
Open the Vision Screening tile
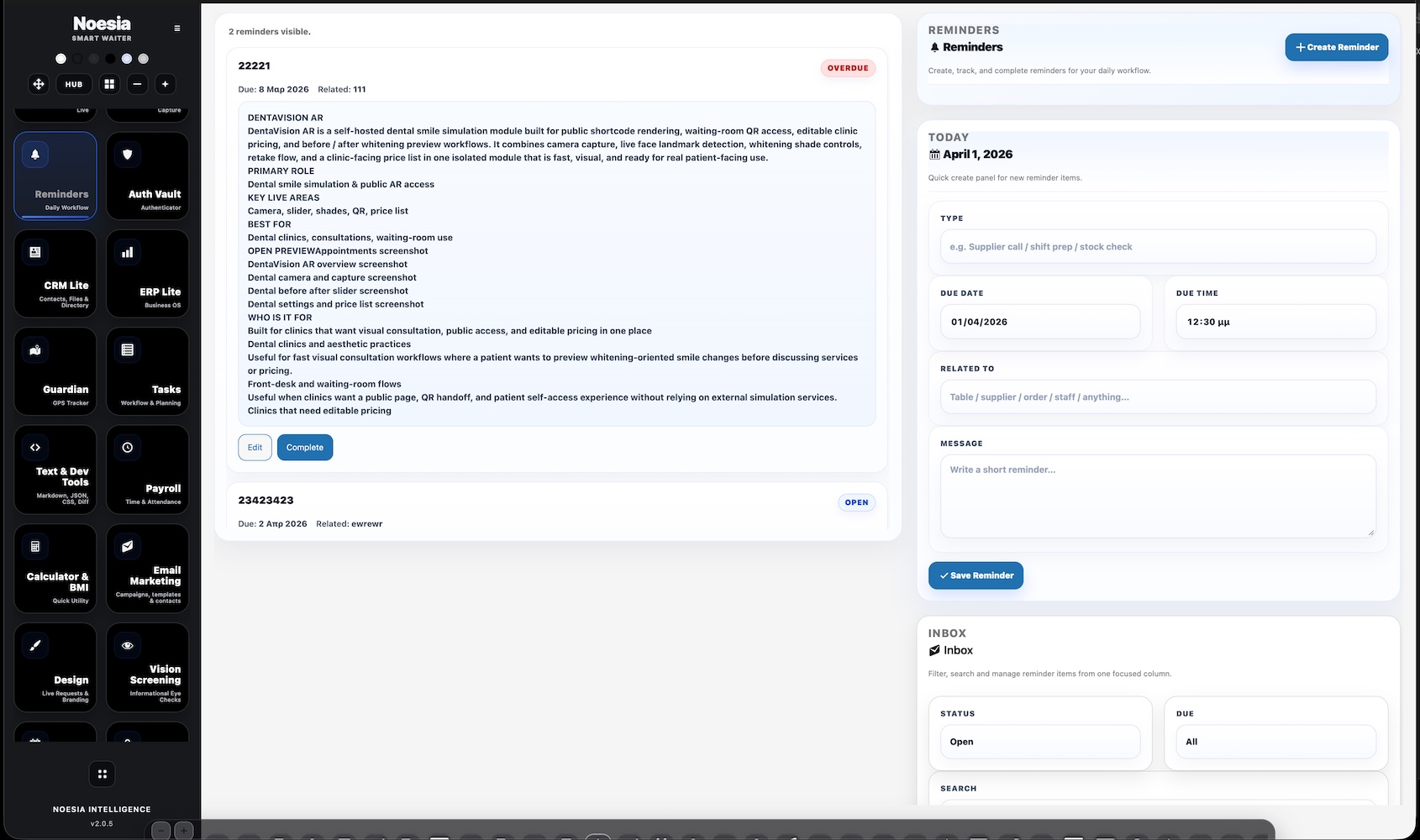pyautogui.click(x=147, y=668)
